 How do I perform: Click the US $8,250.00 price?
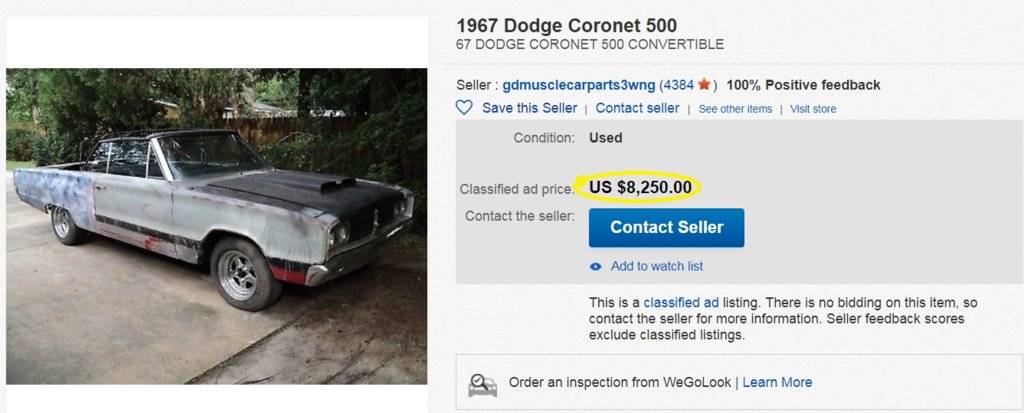(640, 187)
